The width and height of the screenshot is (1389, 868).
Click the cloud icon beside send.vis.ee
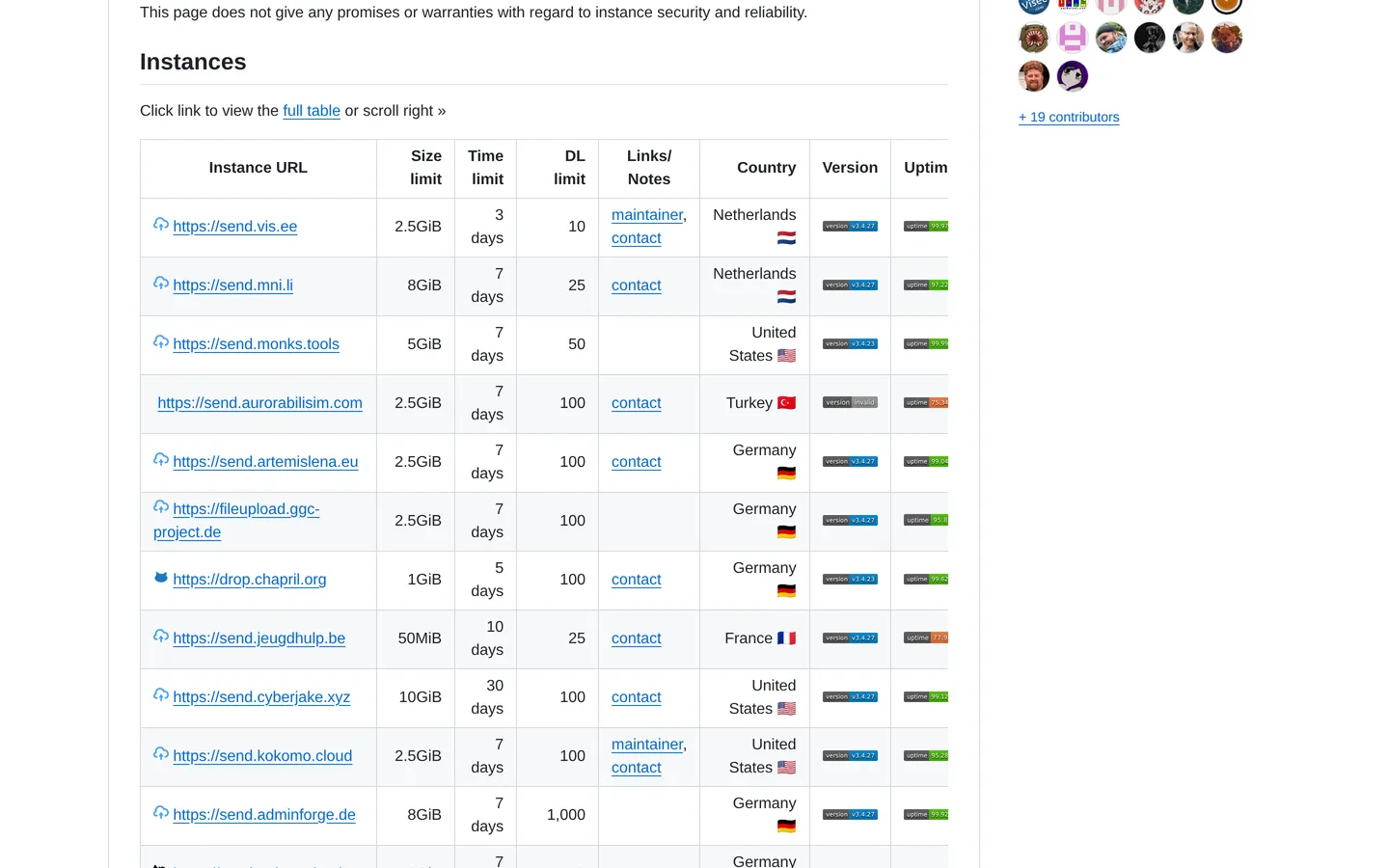[161, 224]
